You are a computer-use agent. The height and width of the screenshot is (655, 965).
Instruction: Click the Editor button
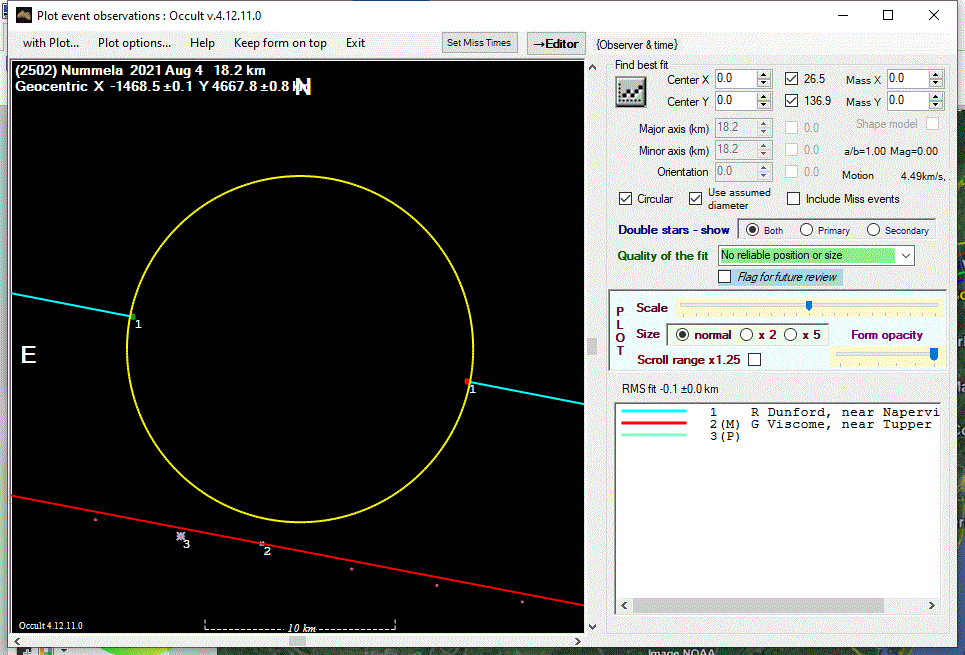point(555,43)
